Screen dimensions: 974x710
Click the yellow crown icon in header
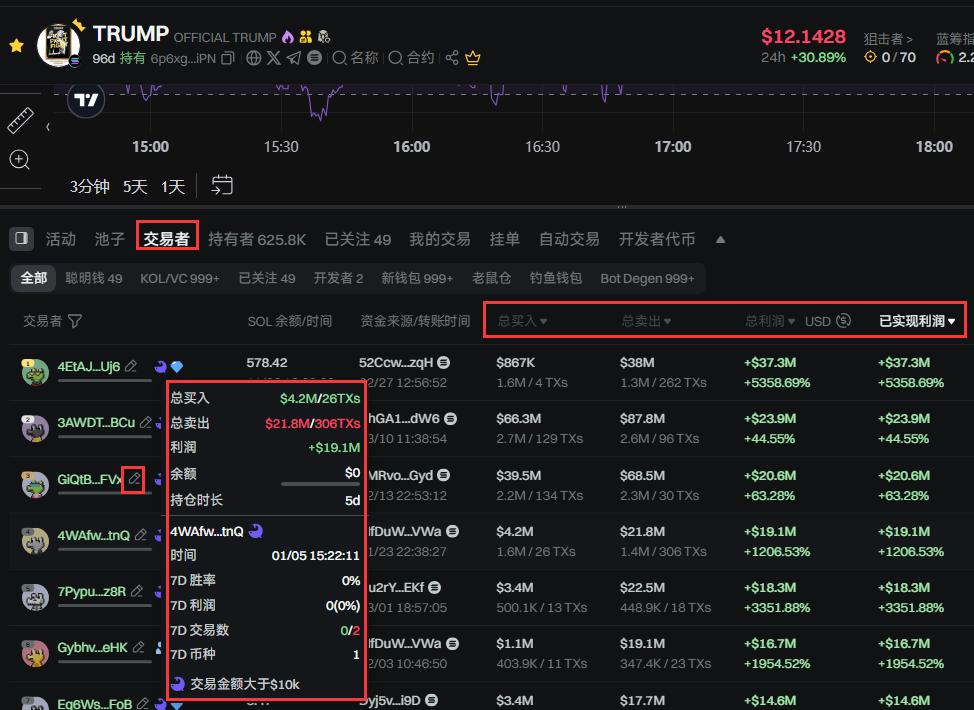(473, 58)
